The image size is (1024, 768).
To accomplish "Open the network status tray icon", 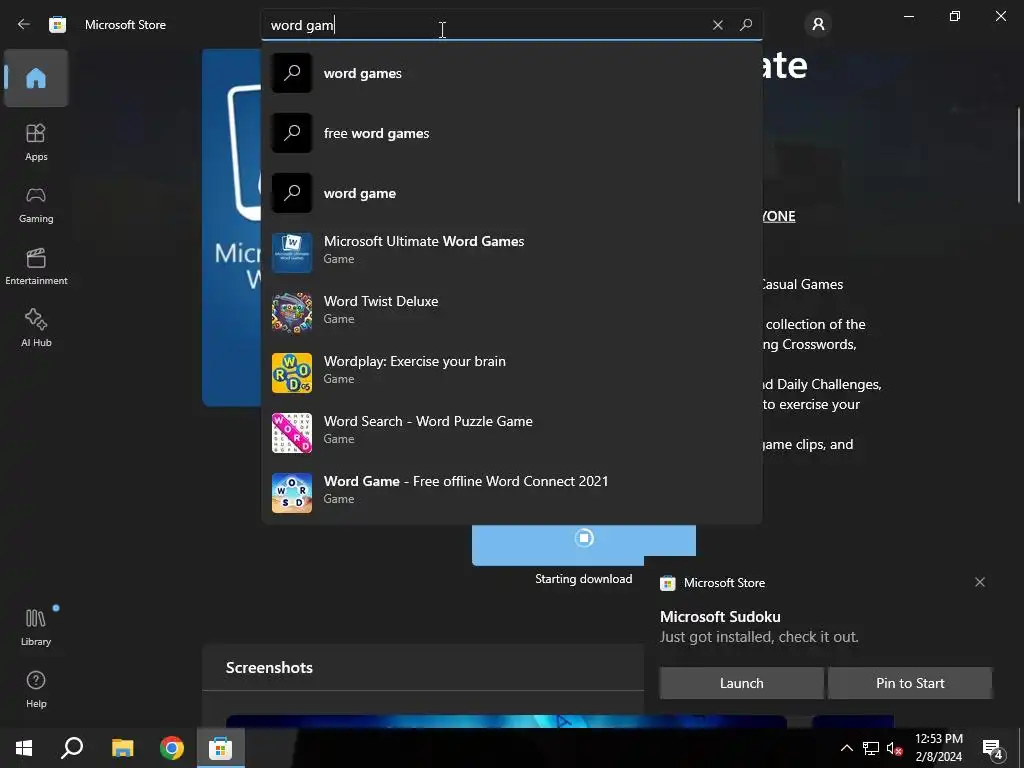I will pyautogui.click(x=871, y=748).
